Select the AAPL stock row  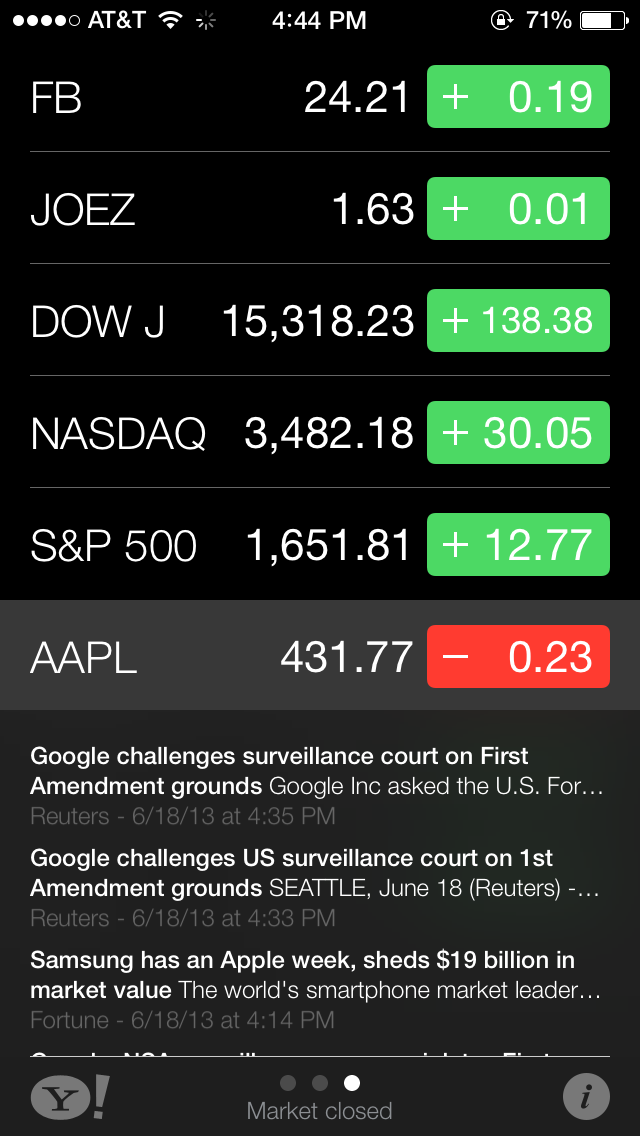[320, 656]
